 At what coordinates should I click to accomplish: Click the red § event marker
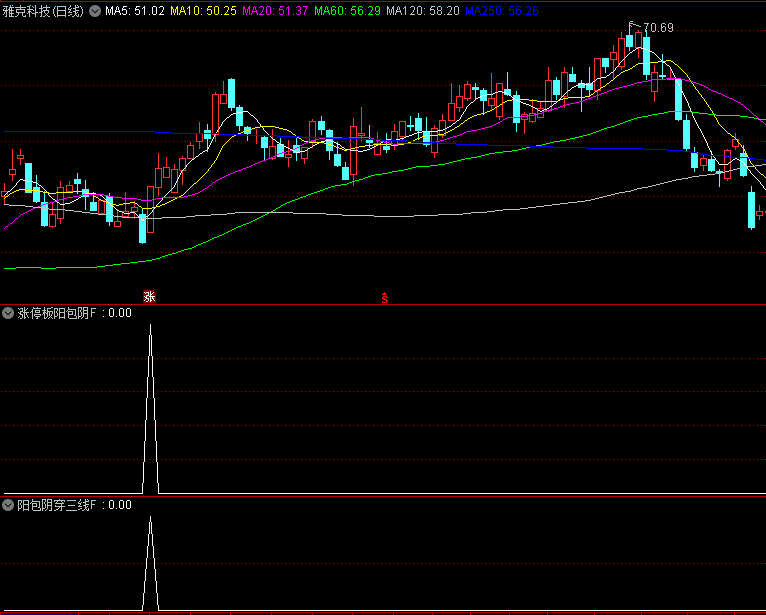coord(383,297)
